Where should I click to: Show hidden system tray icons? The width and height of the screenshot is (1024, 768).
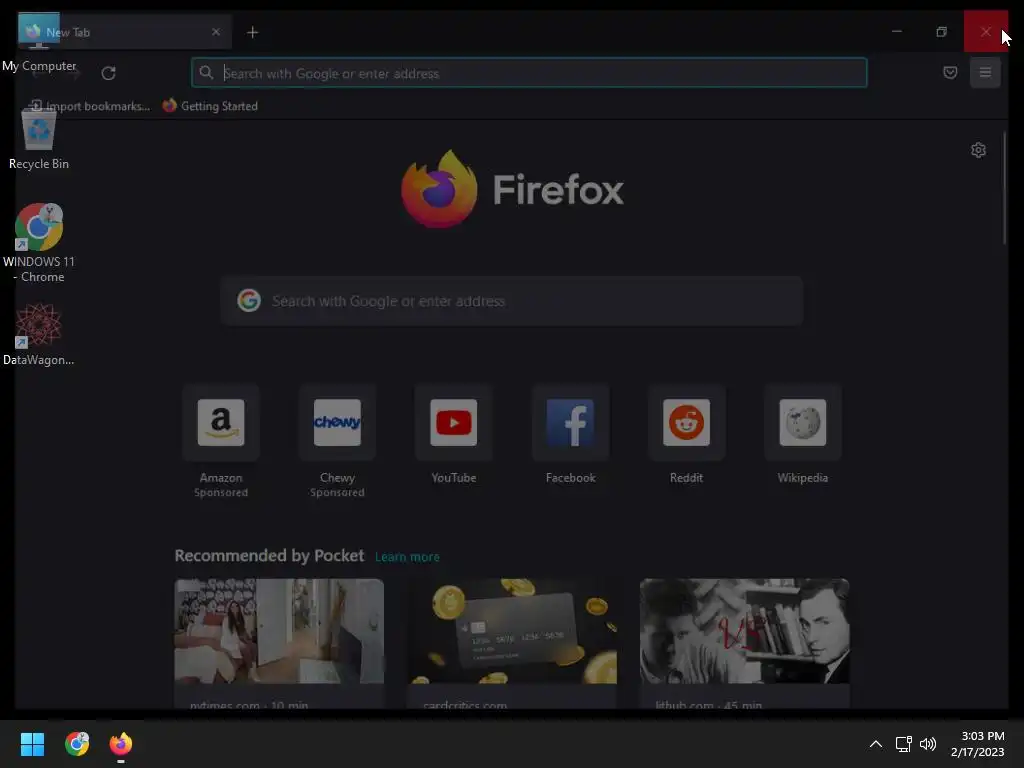[x=876, y=744]
